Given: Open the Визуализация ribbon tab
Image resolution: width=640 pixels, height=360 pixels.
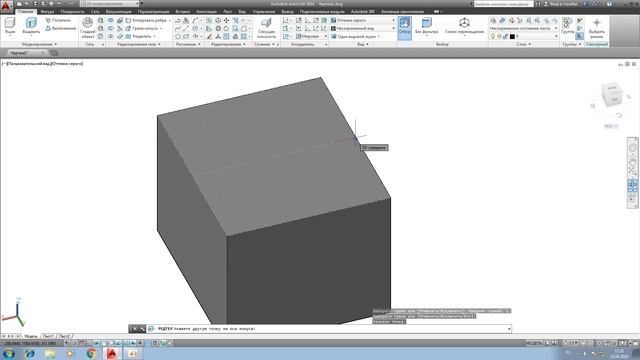Looking at the screenshot, I should [x=118, y=11].
